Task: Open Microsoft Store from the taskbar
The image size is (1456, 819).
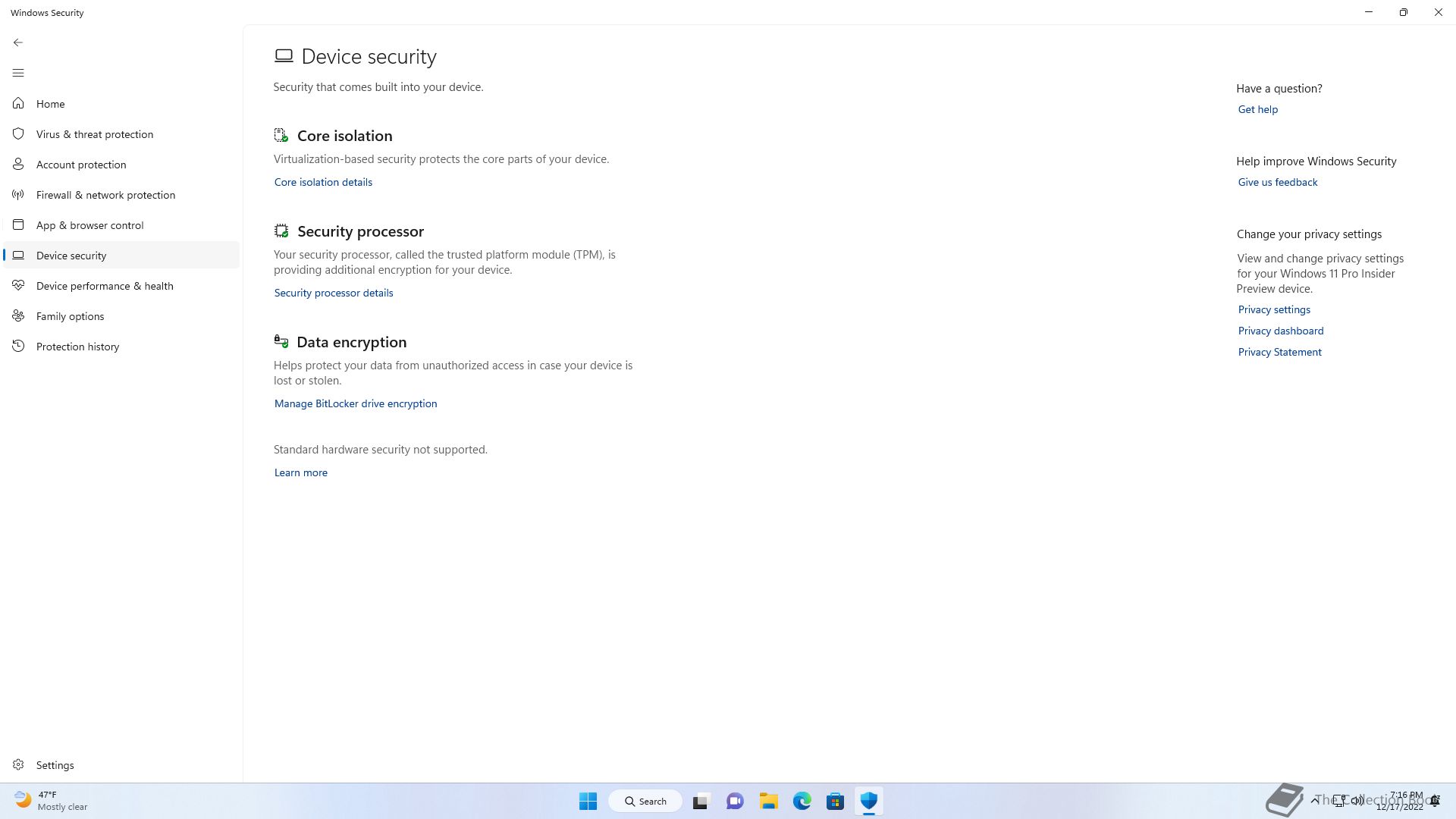Action: tap(836, 801)
